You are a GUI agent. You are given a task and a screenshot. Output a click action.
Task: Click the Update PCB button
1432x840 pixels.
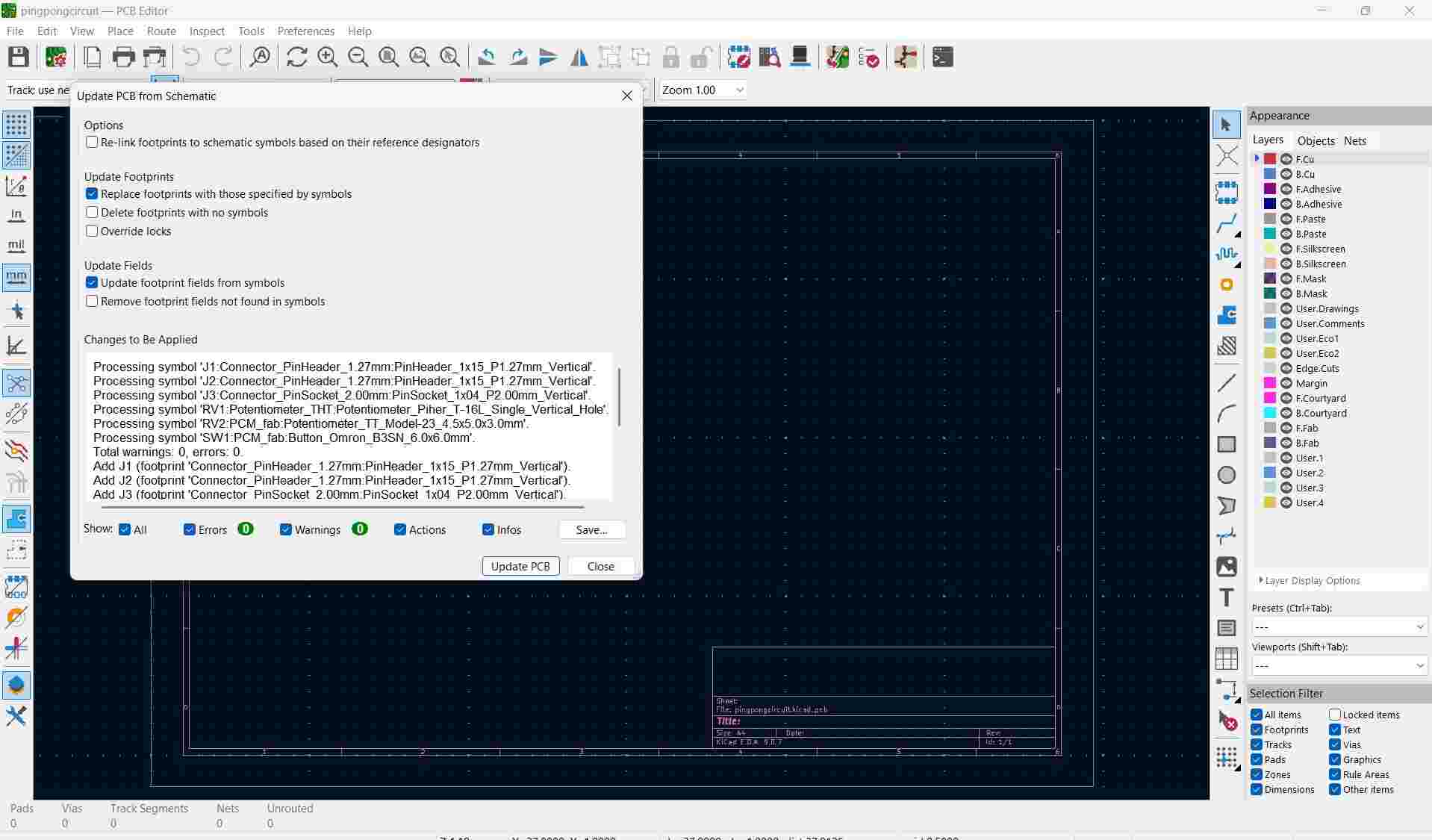click(x=520, y=566)
